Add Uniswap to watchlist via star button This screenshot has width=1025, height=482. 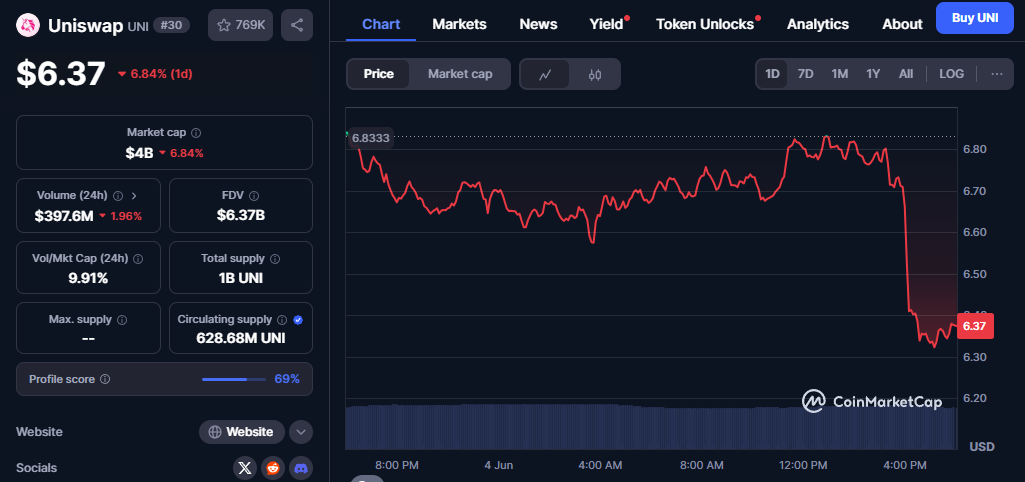[x=241, y=26]
